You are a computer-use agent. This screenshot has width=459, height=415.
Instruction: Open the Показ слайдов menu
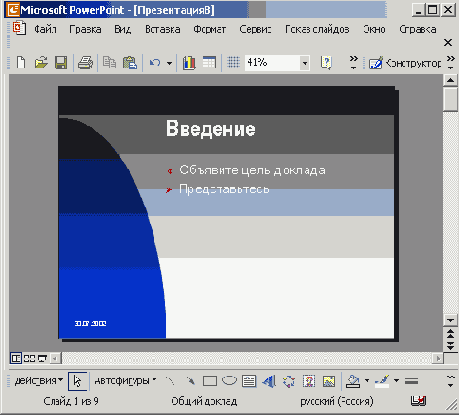click(317, 29)
